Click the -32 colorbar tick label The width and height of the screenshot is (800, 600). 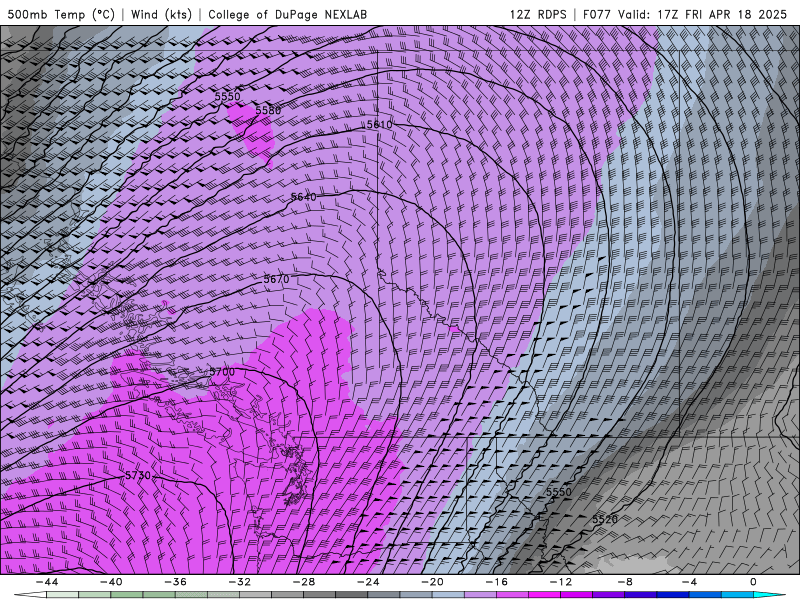[239, 582]
